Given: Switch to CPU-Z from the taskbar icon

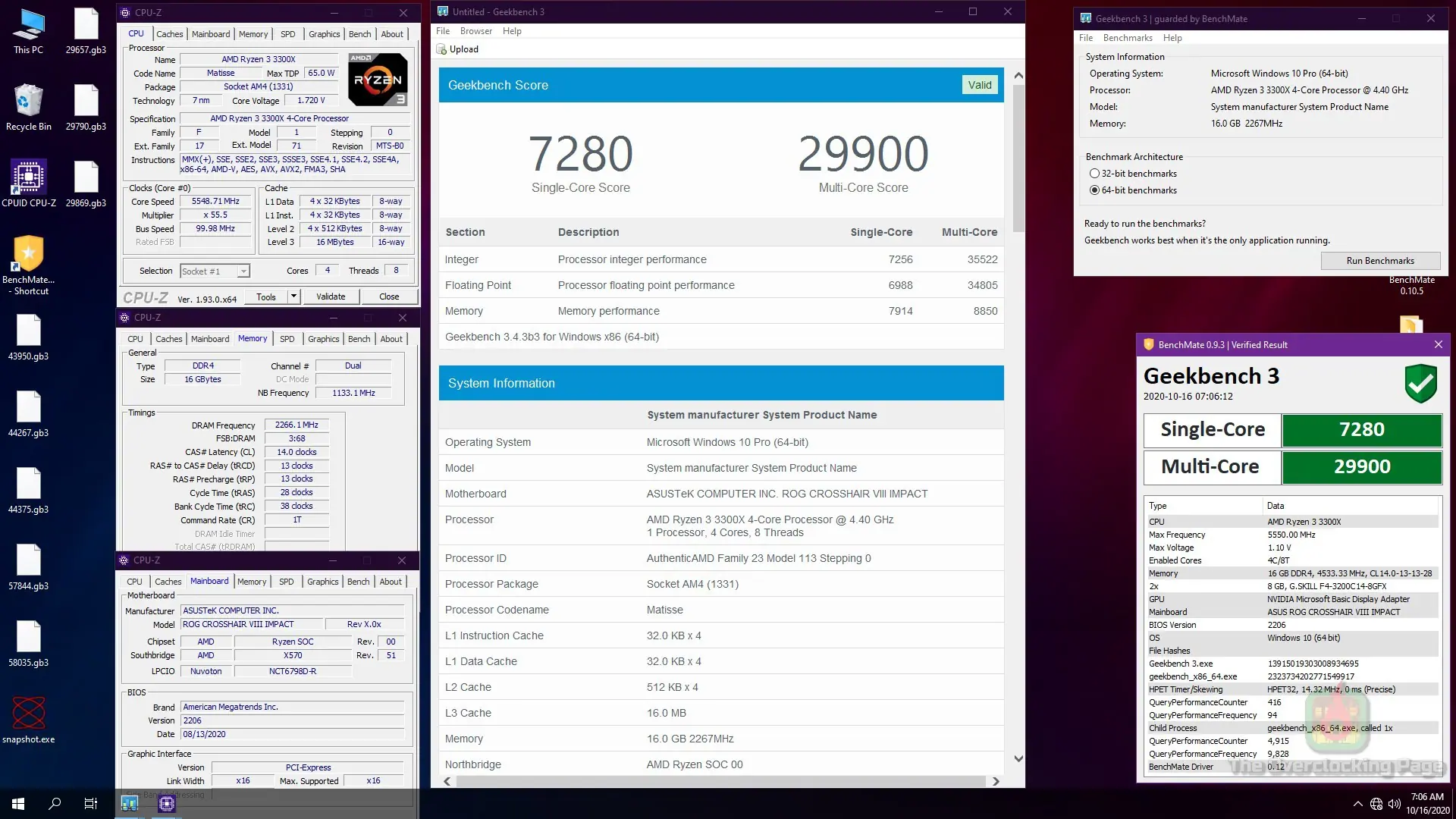Looking at the screenshot, I should point(167,804).
